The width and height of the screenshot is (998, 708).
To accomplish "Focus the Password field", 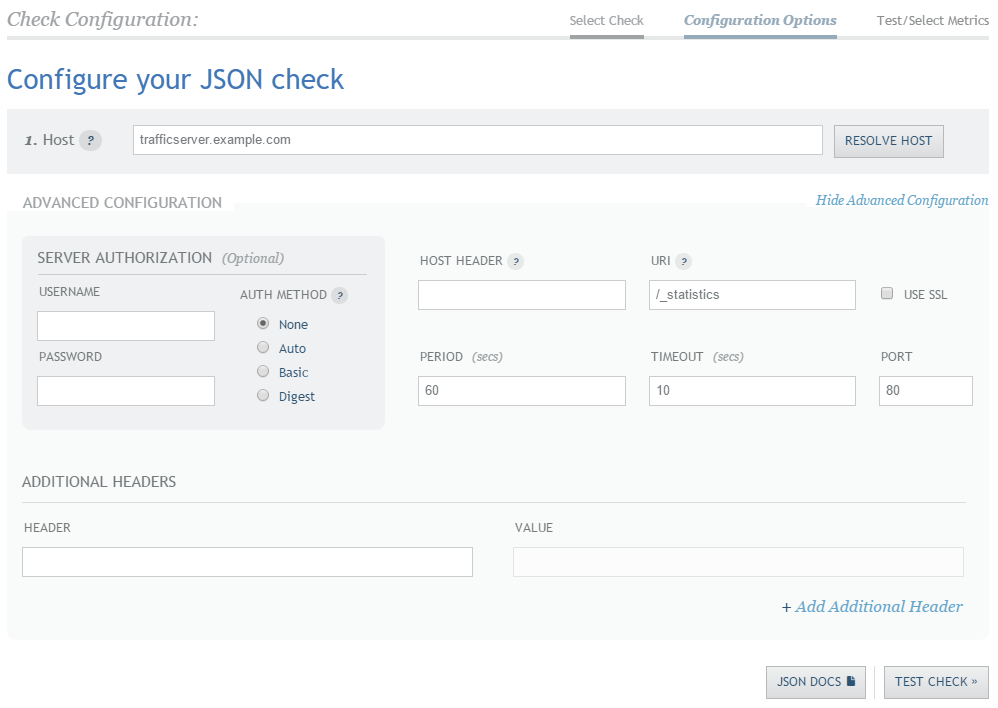I will [x=125, y=390].
